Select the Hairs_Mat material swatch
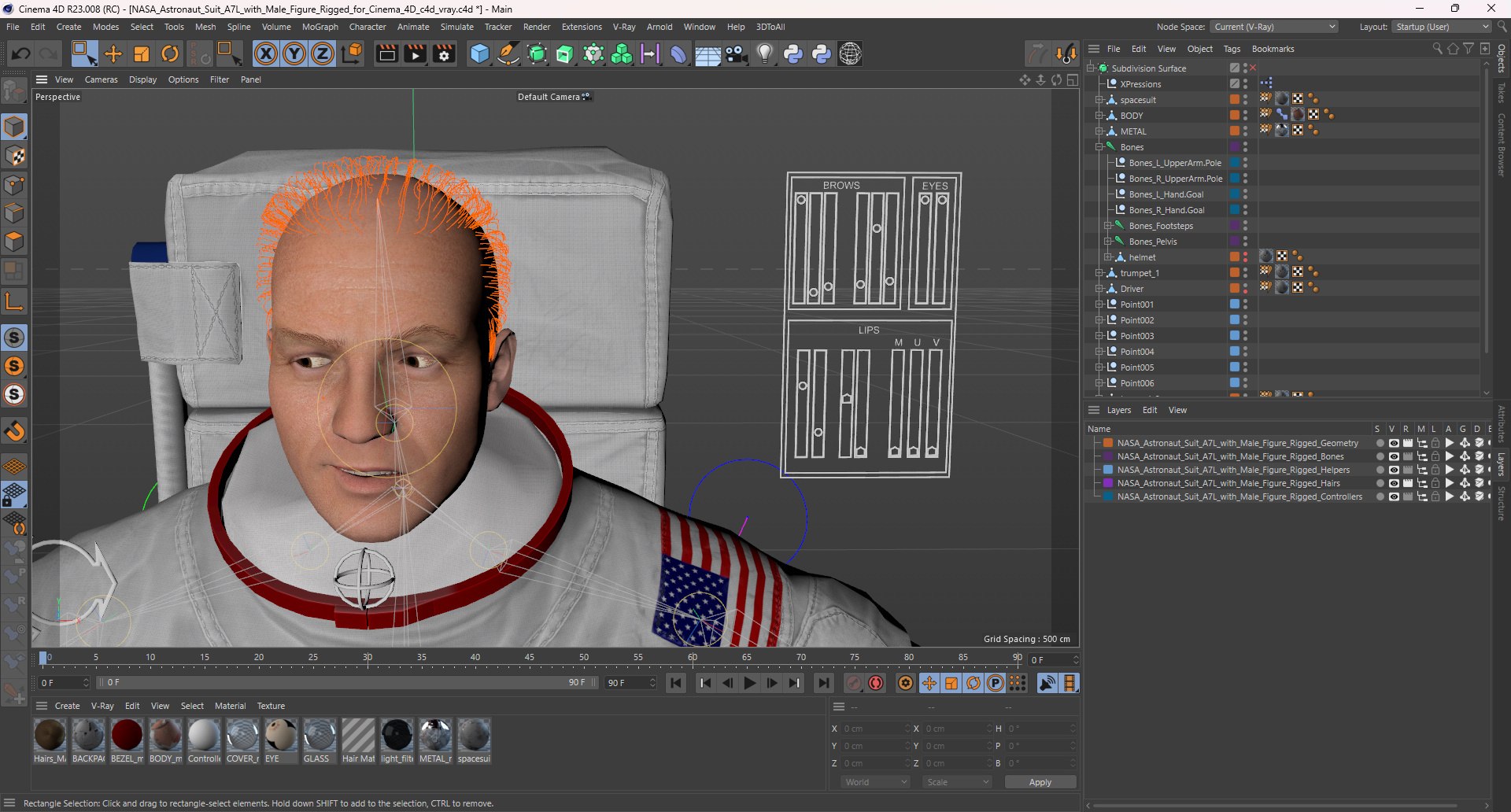Screen dimensions: 1511x812 tap(50, 735)
